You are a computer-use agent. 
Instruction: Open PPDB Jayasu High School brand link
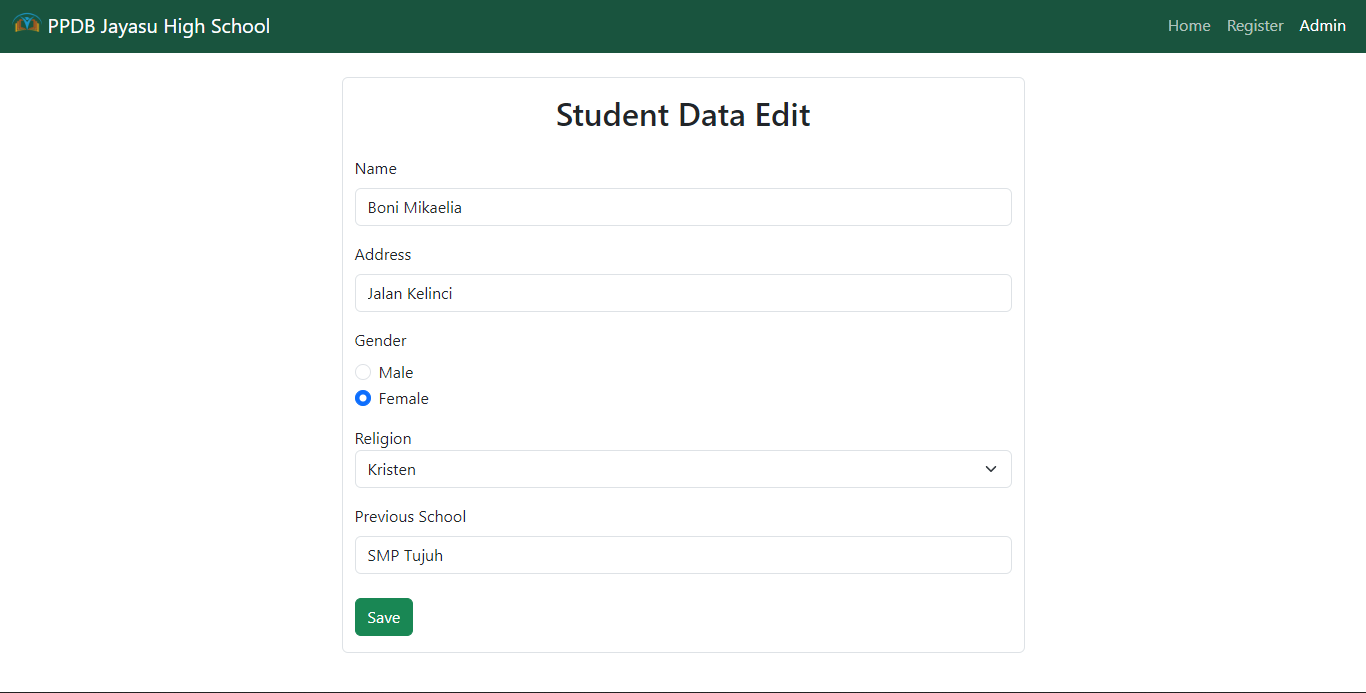[x=142, y=26]
